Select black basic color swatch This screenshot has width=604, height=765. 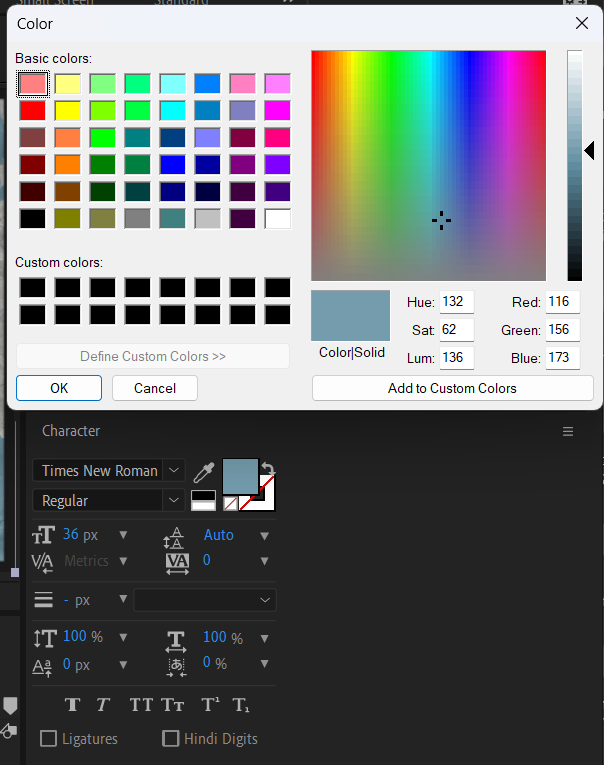[33, 219]
